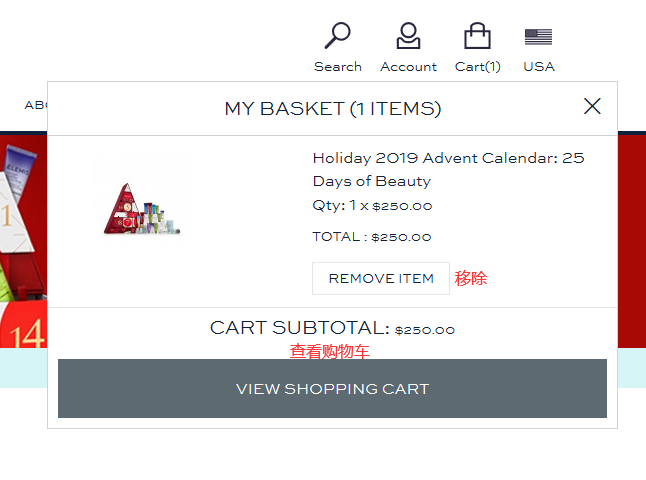The width and height of the screenshot is (646, 480).
Task: Click the "Account" text label
Action: click(x=408, y=67)
